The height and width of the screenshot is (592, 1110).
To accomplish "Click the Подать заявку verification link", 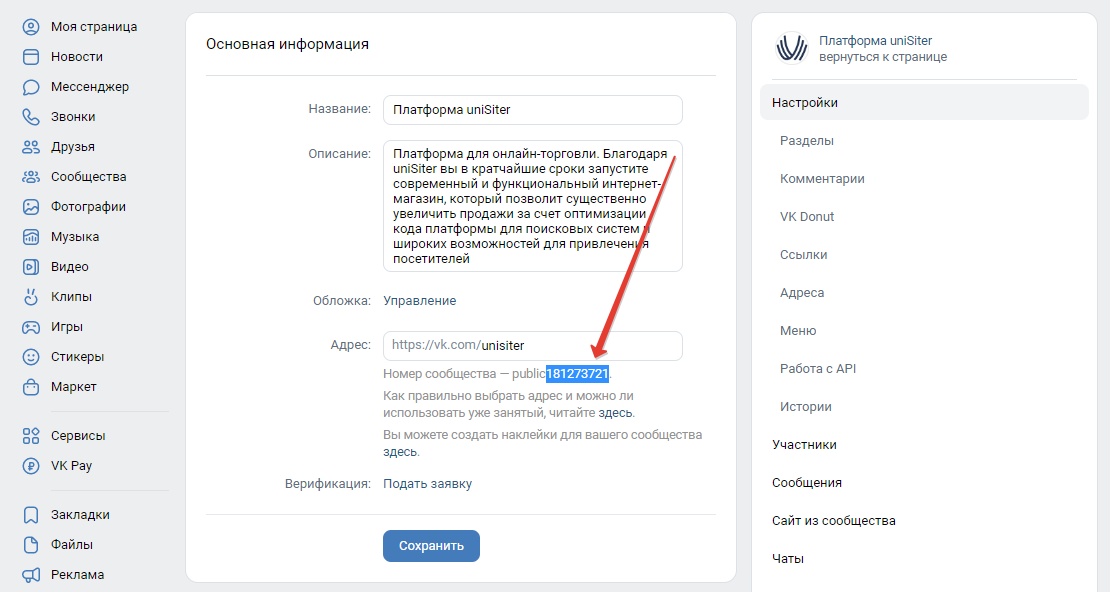I will click(x=427, y=484).
